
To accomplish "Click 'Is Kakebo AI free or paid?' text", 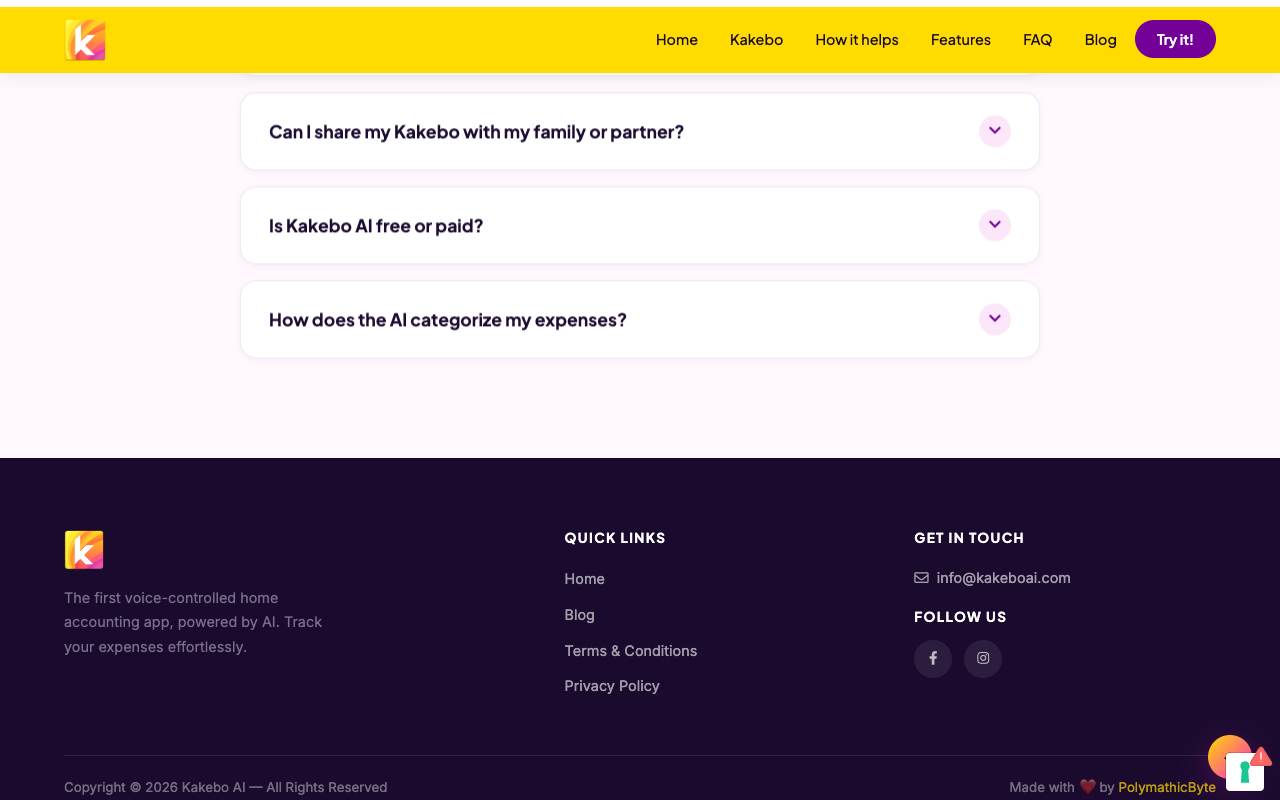I will coord(376,226).
